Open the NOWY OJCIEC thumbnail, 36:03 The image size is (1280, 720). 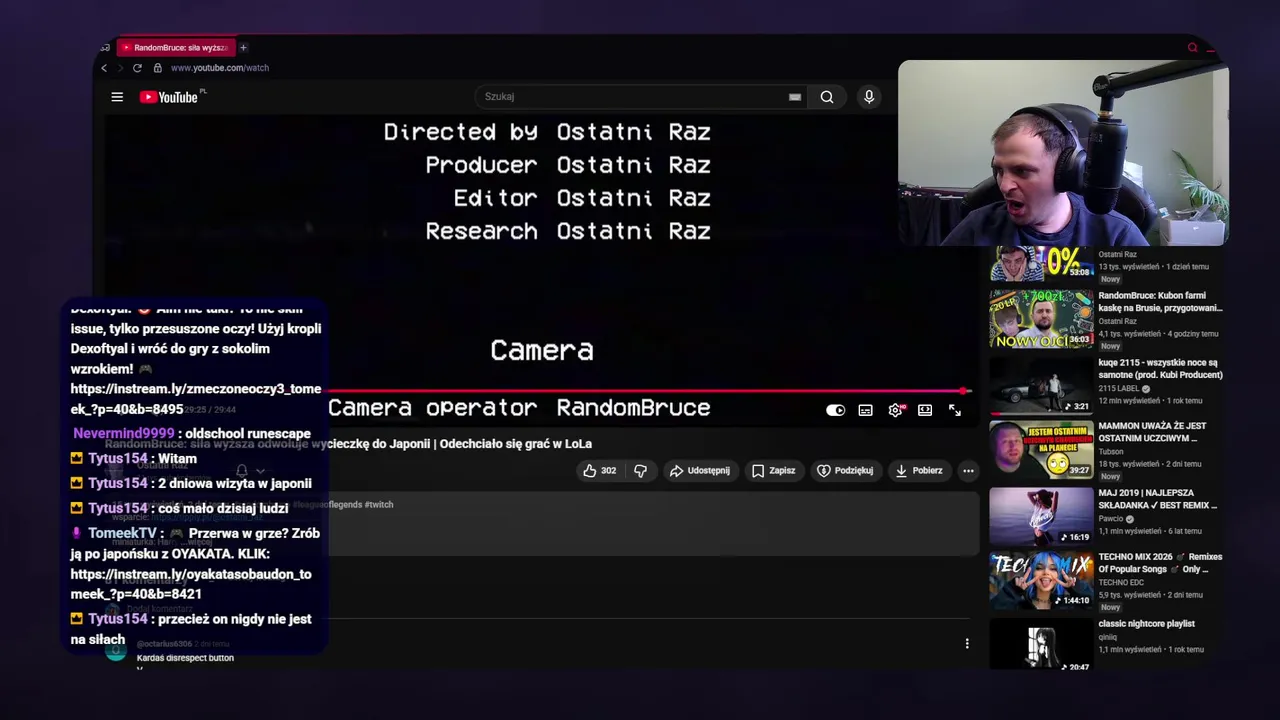tap(1041, 319)
